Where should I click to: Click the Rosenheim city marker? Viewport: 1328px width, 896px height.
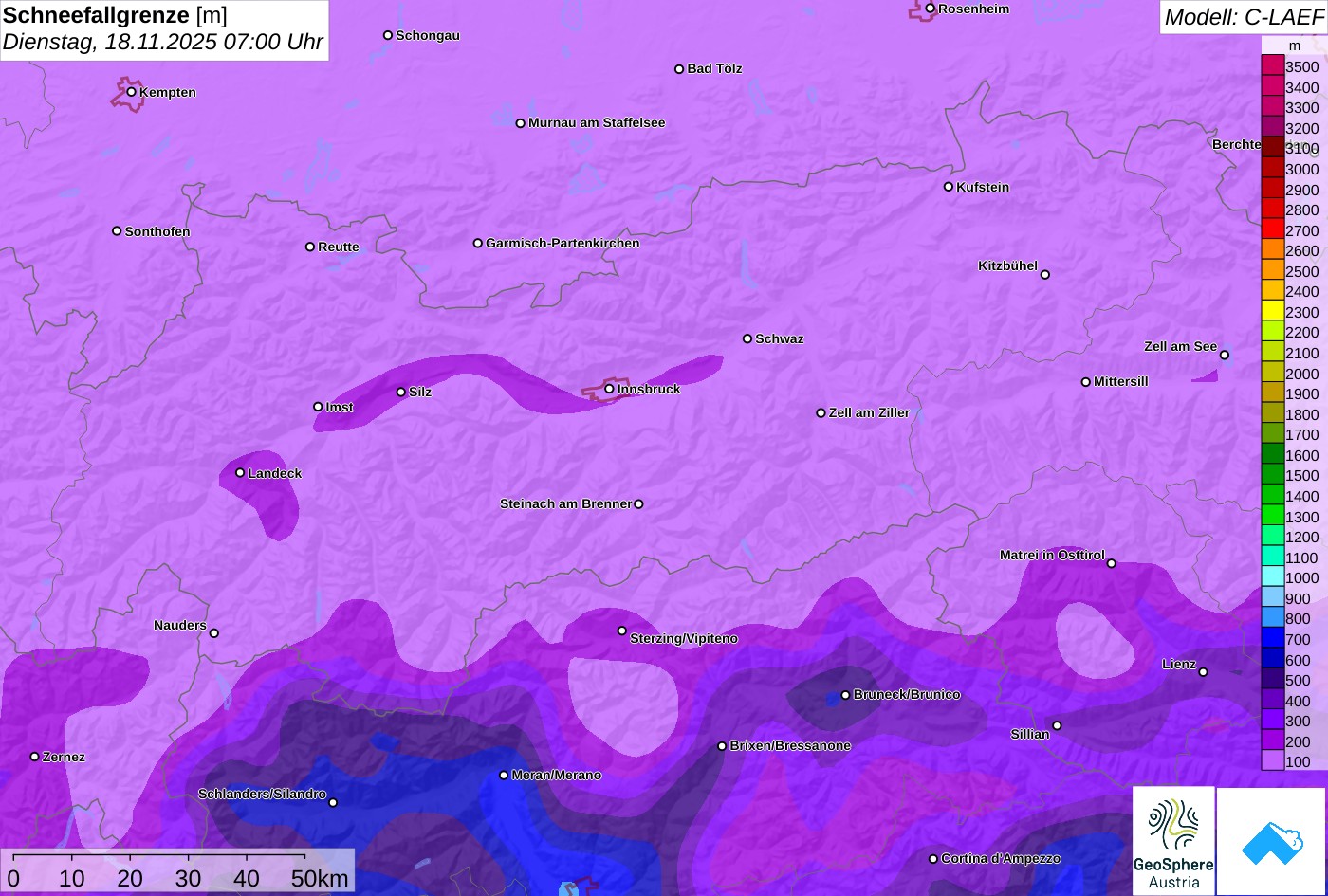tap(930, 9)
